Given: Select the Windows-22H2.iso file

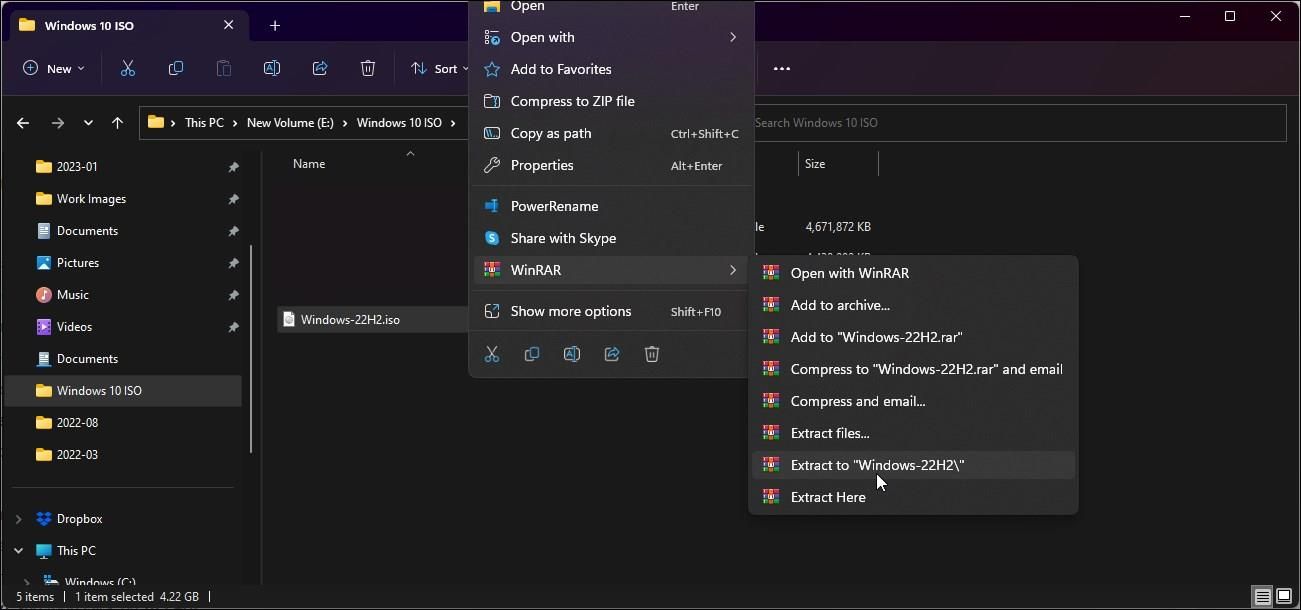Looking at the screenshot, I should pos(374,320).
